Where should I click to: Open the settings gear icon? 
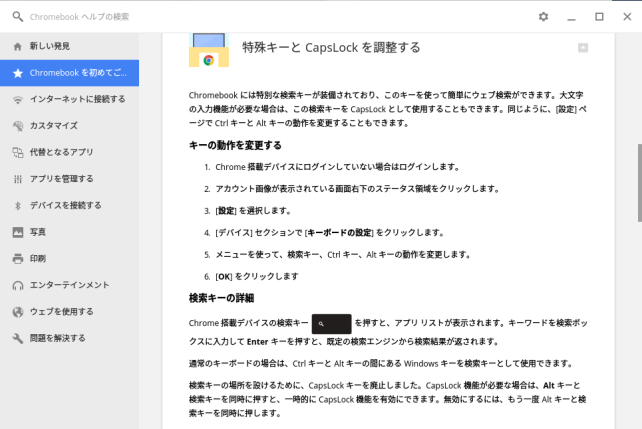click(543, 17)
